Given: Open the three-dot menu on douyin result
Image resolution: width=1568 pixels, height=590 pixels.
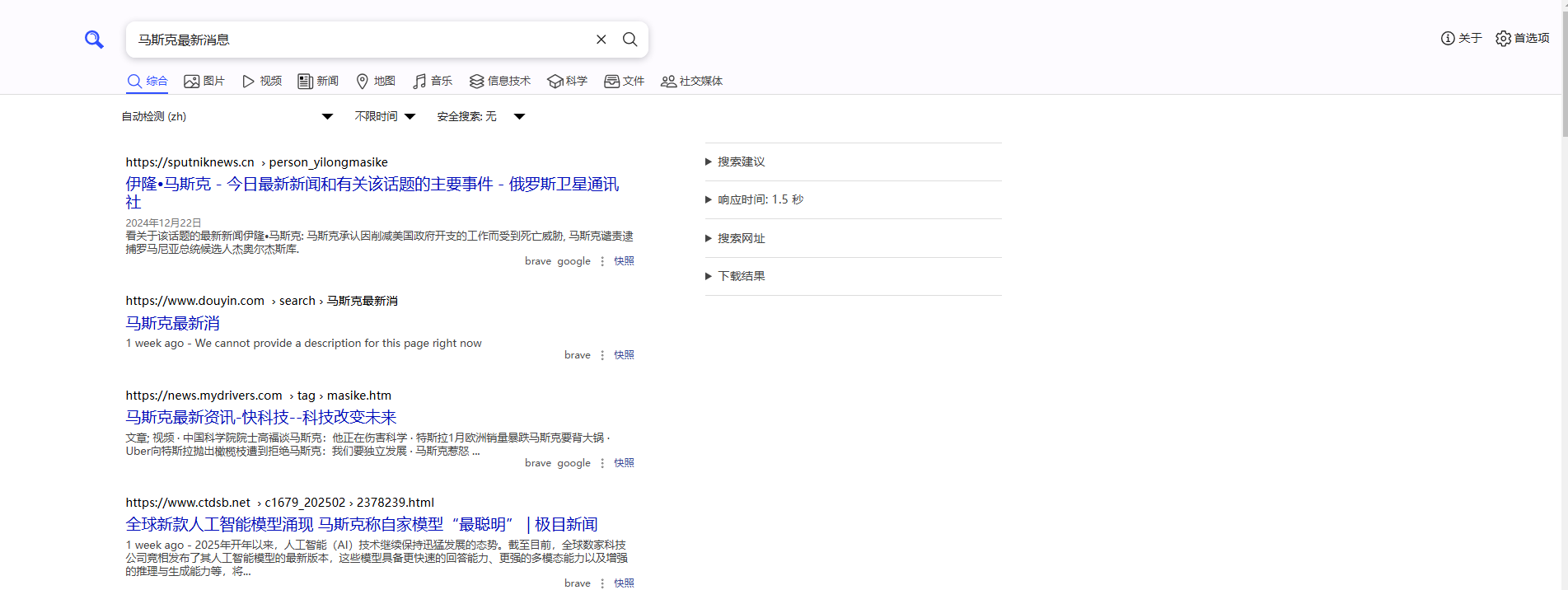Looking at the screenshot, I should click(602, 355).
